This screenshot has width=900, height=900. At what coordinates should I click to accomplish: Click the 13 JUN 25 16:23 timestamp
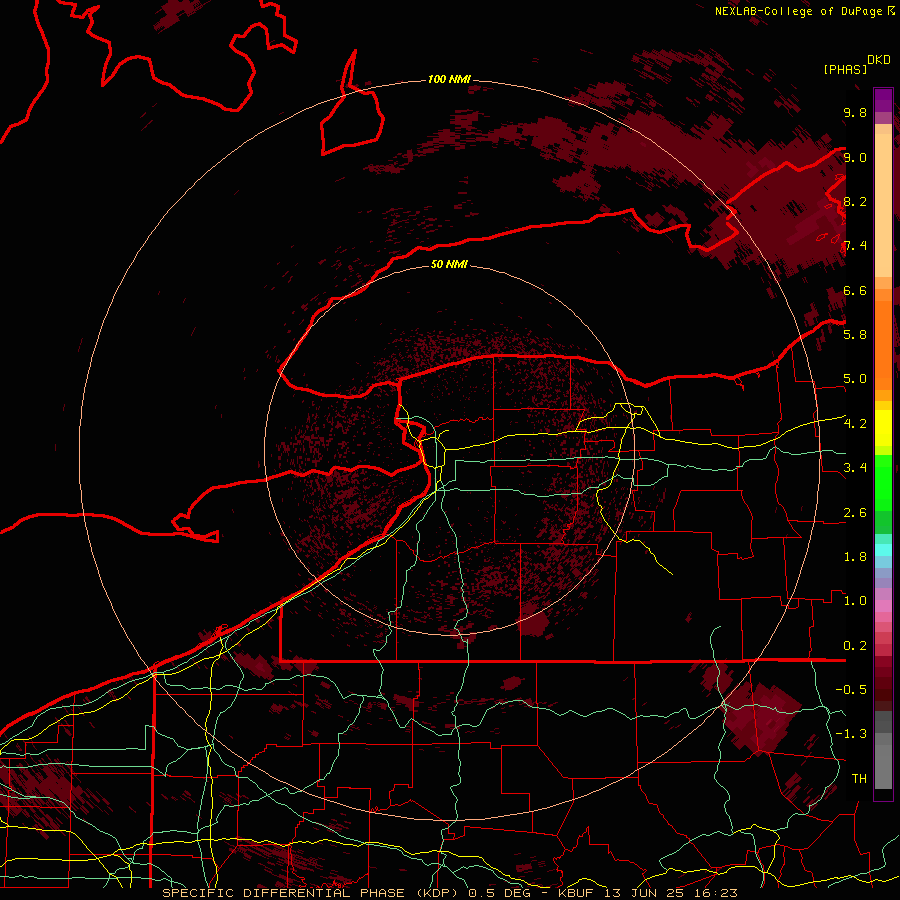pos(672,893)
